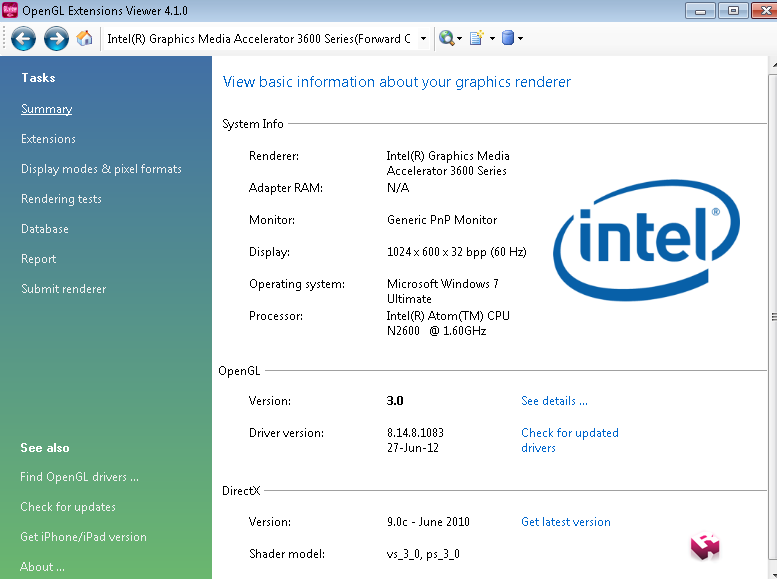The height and width of the screenshot is (579, 777).
Task: Click the new document notes icon
Action: [476, 39]
